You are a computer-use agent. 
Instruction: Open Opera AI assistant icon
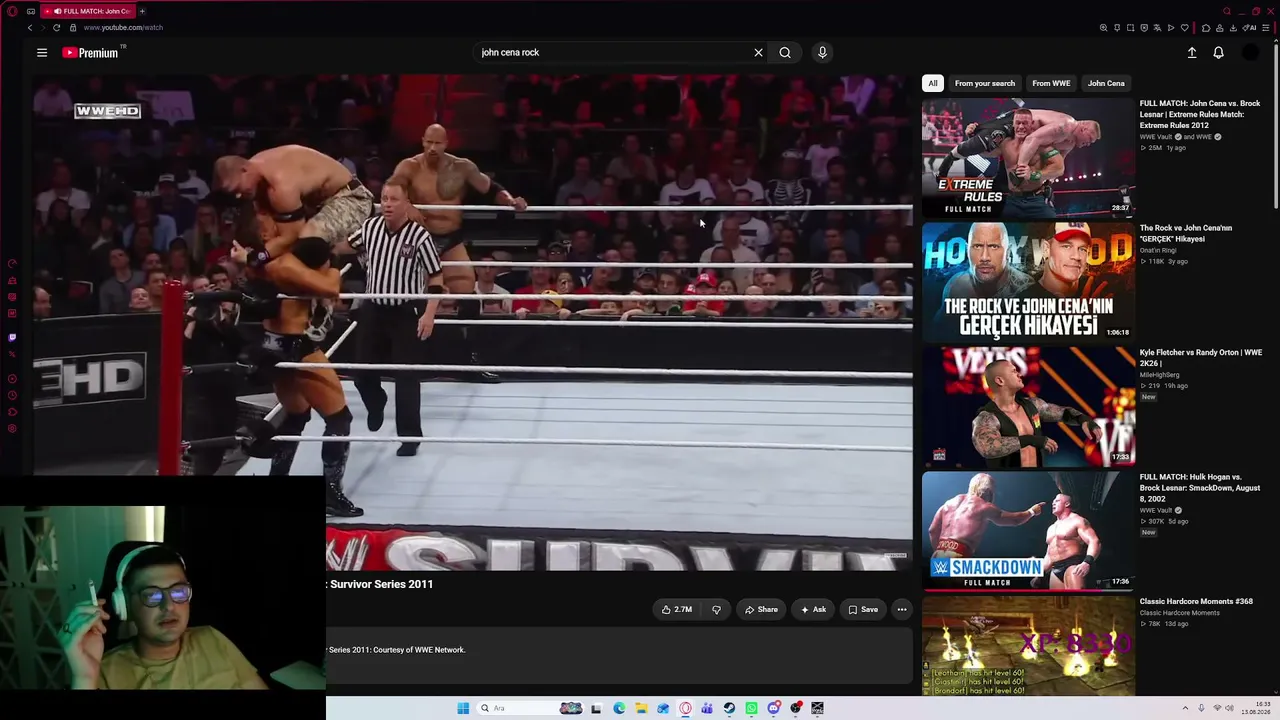pos(1250,28)
